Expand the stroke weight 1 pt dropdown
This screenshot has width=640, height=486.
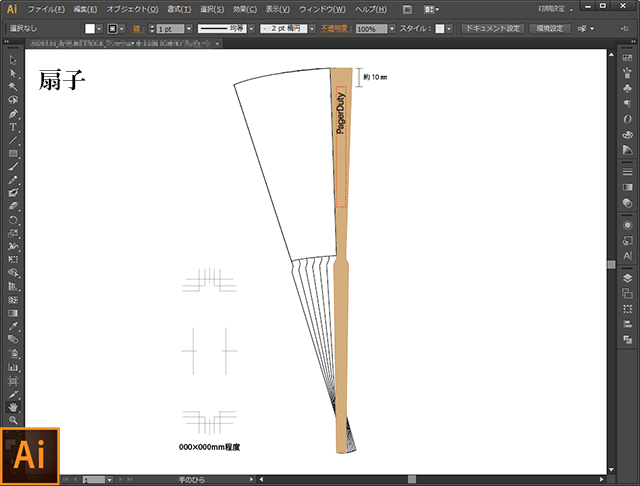tap(189, 29)
